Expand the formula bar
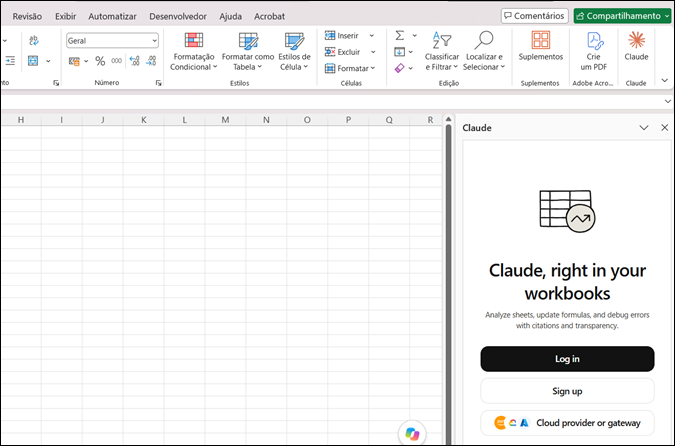The image size is (675, 446). (x=668, y=102)
